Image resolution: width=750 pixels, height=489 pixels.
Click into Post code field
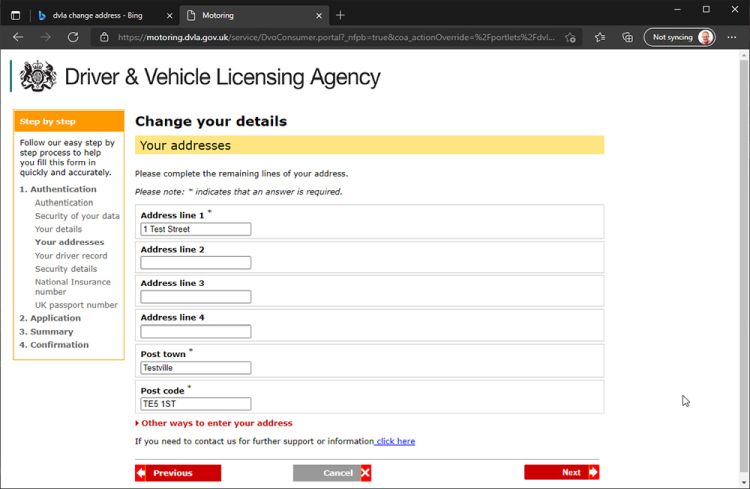pyautogui.click(x=196, y=404)
